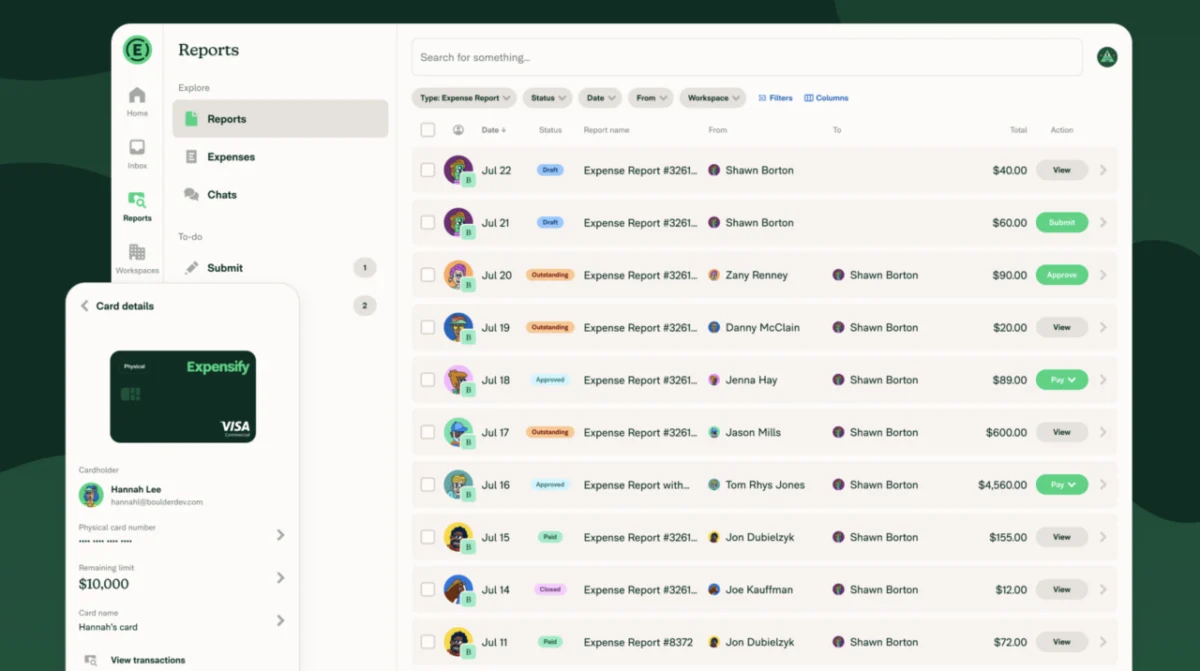Screen dimensions: 1200x671
Task: Click the Jul 16 row user avatar
Action: tap(458, 484)
